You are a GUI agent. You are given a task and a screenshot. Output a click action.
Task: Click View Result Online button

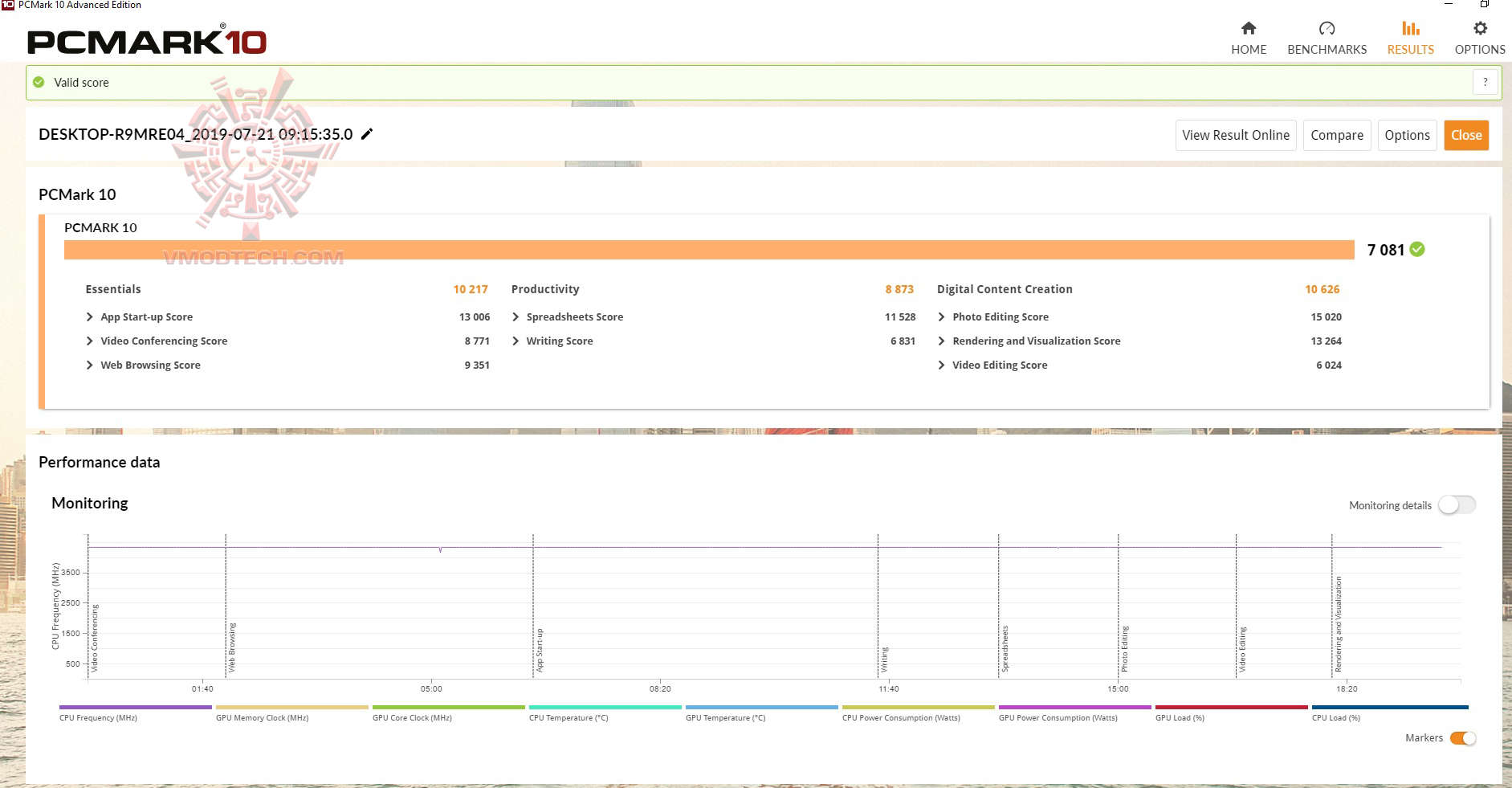1236,135
